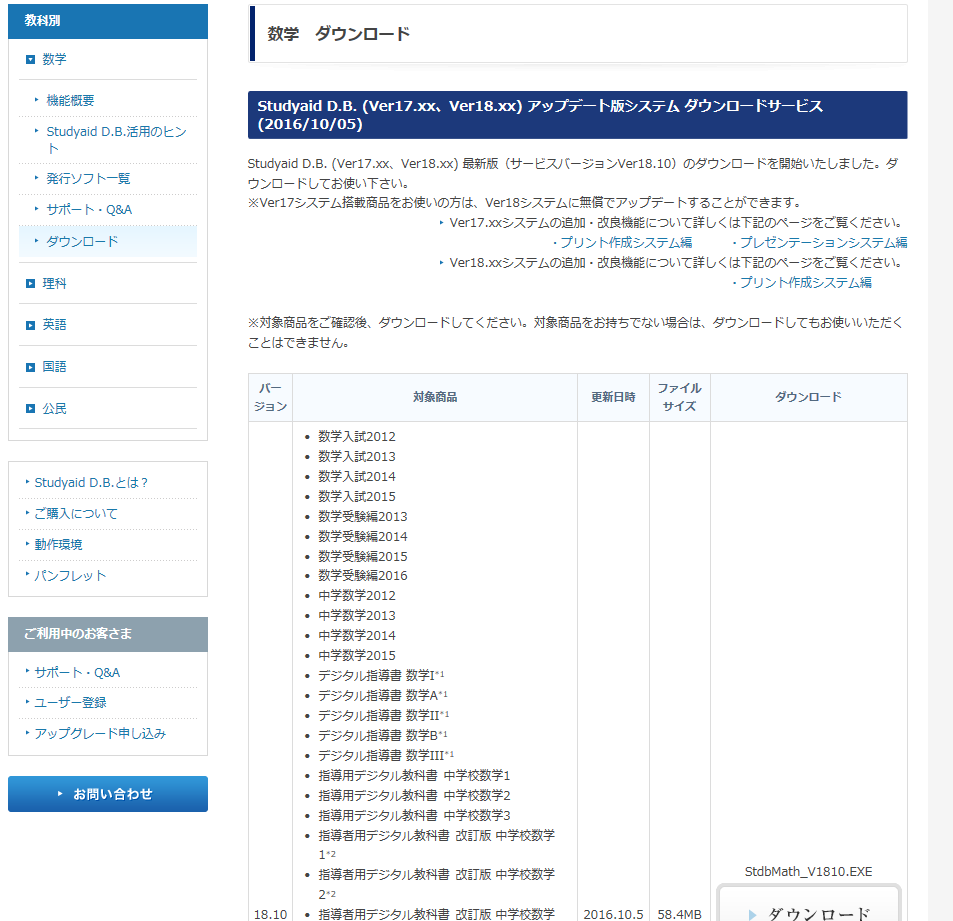Open アップグレード申し込み link
Image resolution: width=953 pixels, height=921 pixels.
tap(100, 734)
